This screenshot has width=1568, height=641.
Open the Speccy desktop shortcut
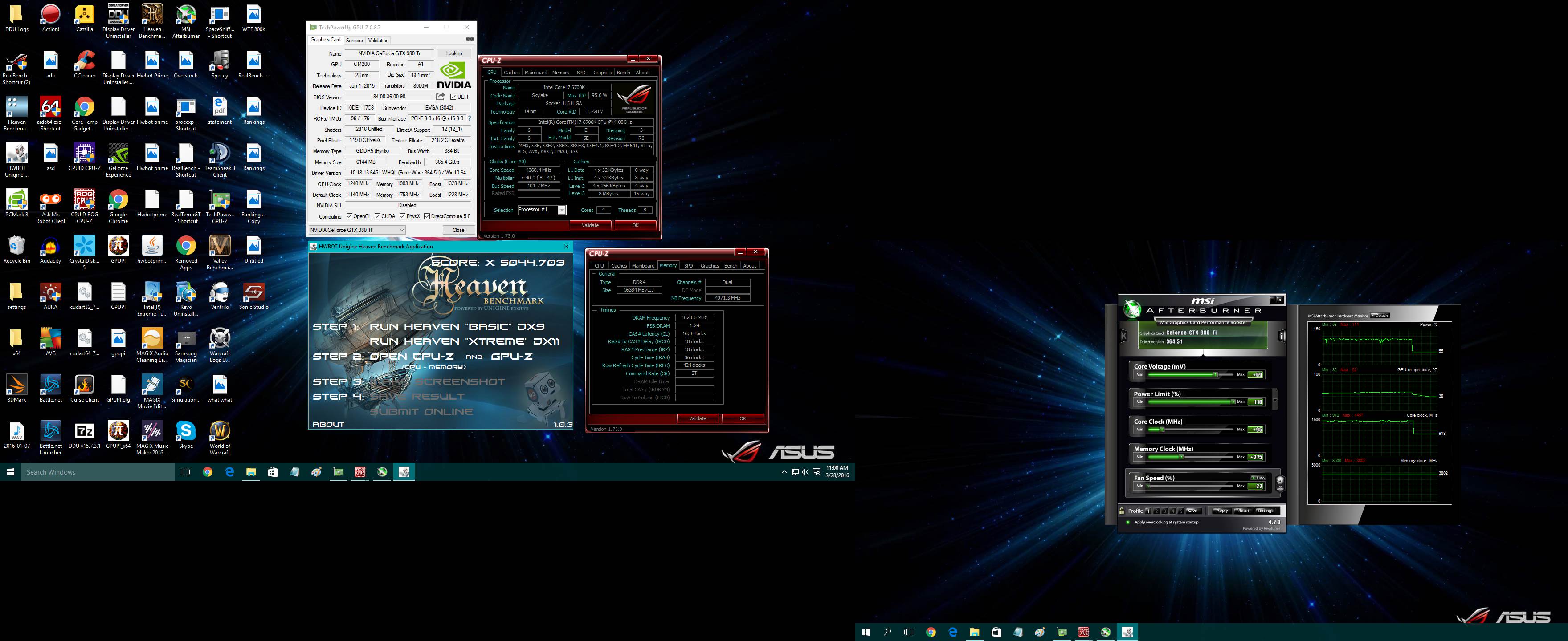click(x=220, y=65)
